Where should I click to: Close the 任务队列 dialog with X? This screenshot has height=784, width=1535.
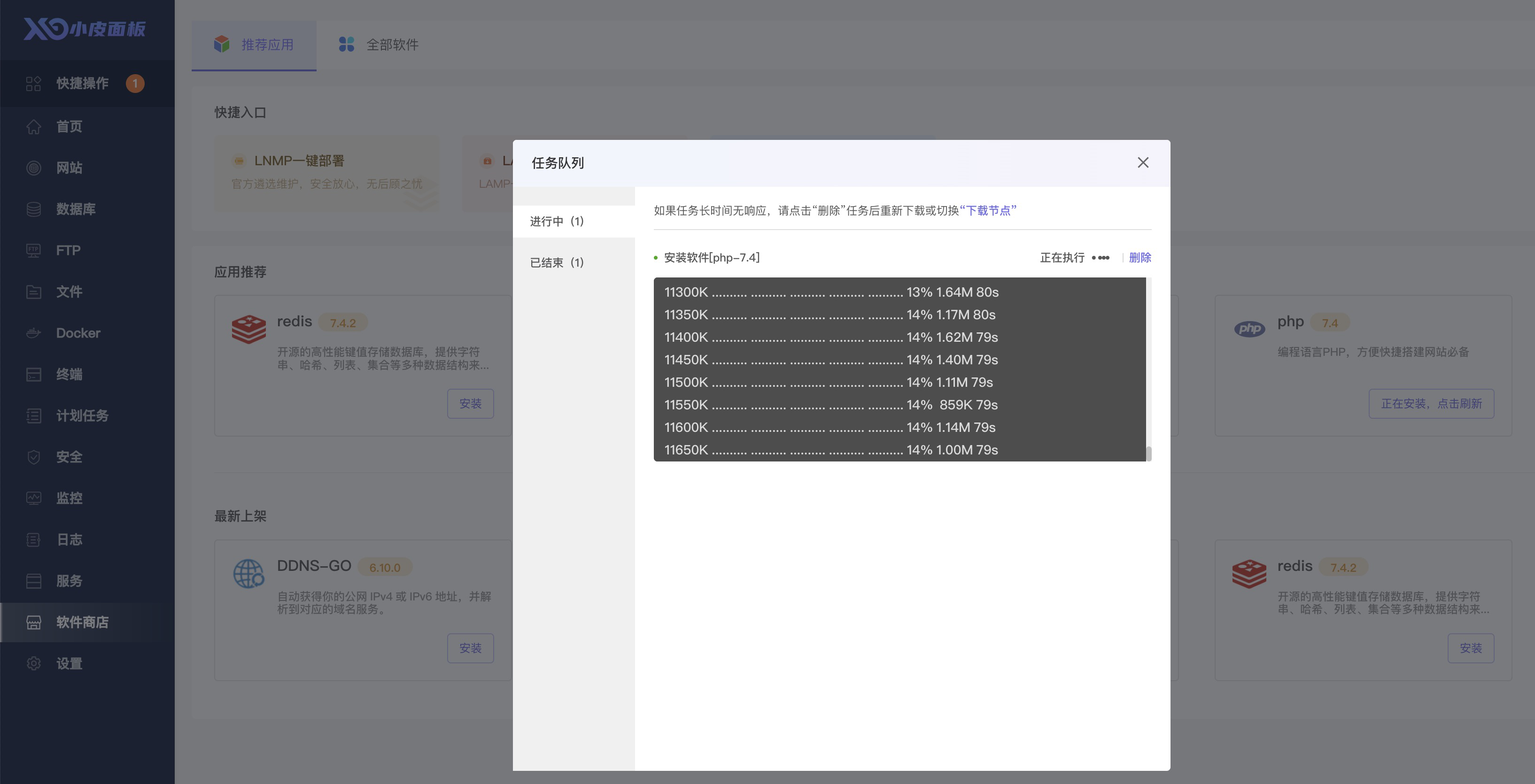pyautogui.click(x=1142, y=162)
